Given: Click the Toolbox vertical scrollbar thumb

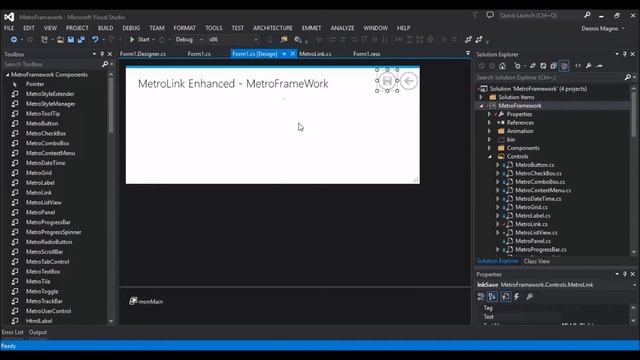Looking at the screenshot, I should coord(111,104).
